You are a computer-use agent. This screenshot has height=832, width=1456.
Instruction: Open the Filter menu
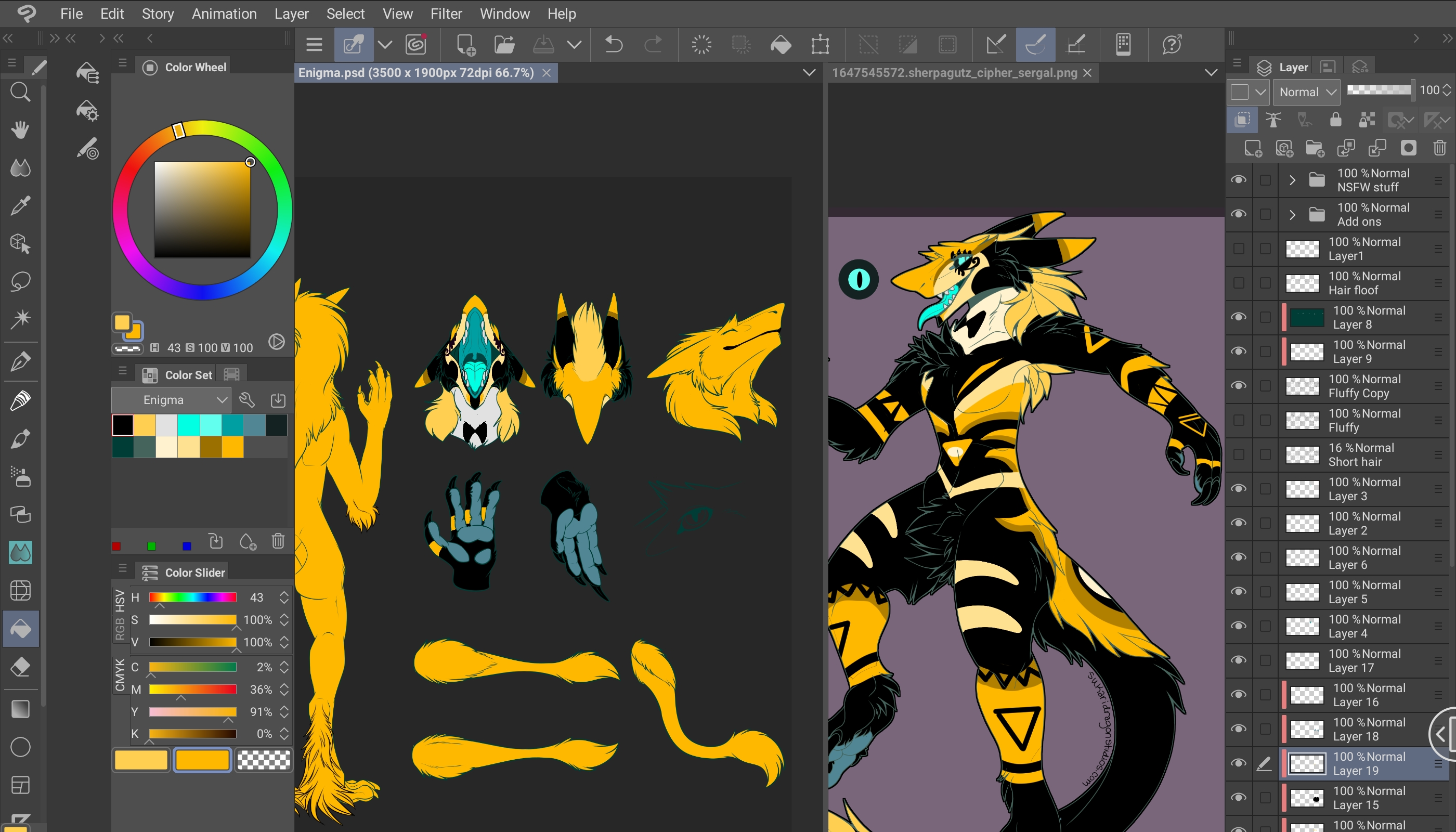coord(446,14)
